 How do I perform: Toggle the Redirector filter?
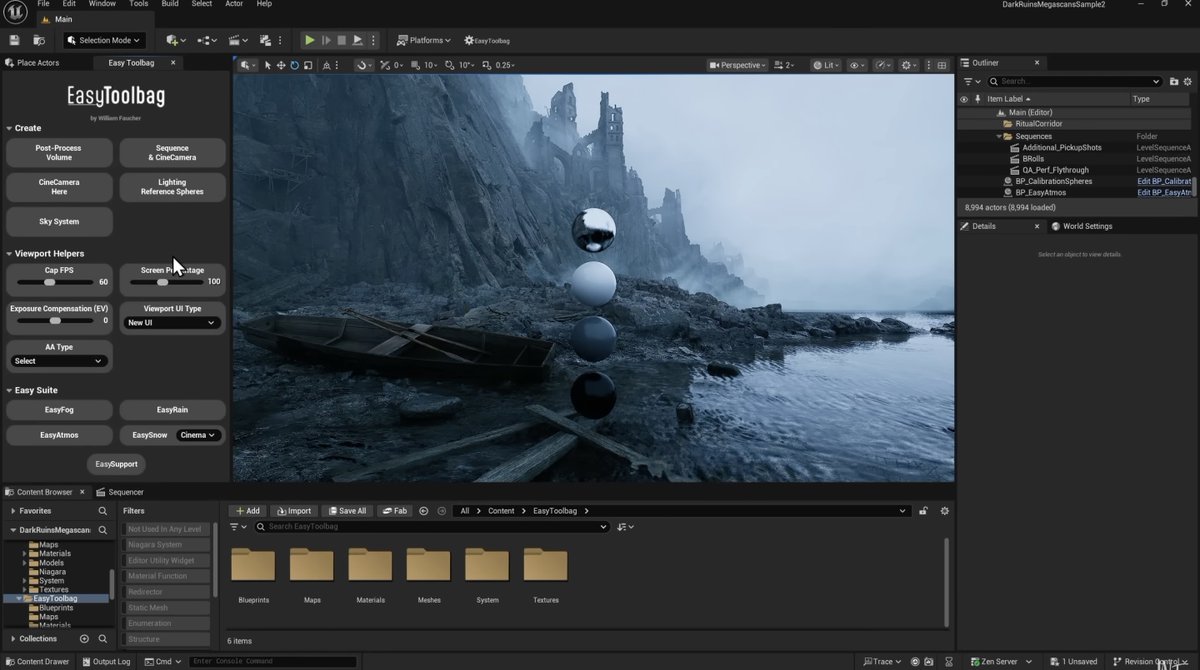click(x=165, y=592)
